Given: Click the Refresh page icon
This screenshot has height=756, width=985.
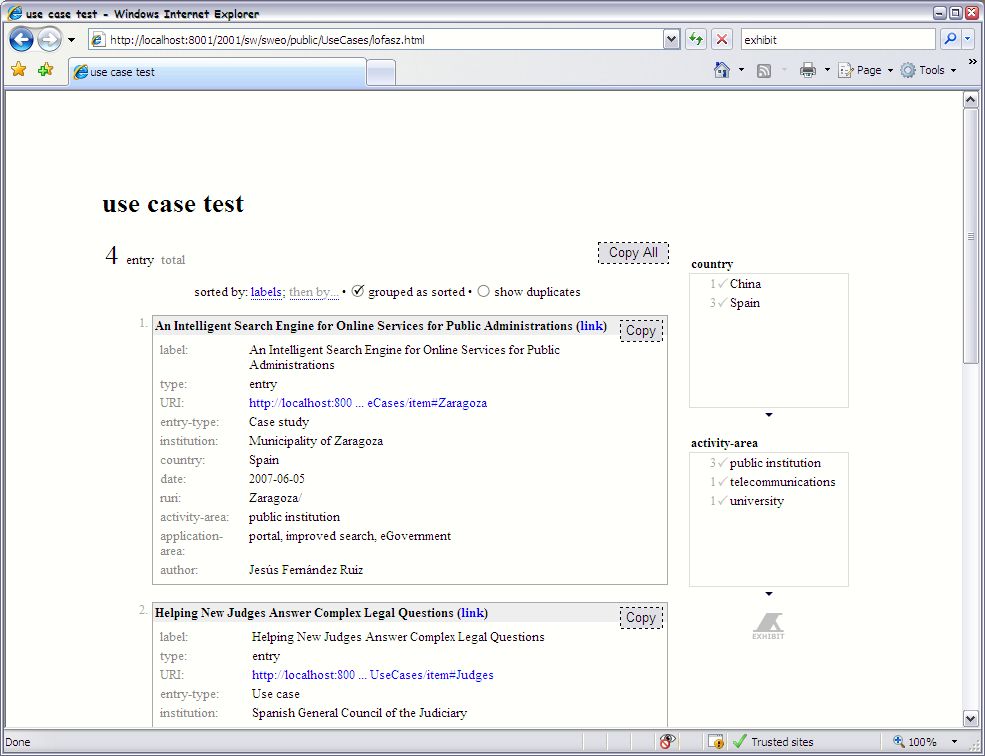Looking at the screenshot, I should coord(696,40).
